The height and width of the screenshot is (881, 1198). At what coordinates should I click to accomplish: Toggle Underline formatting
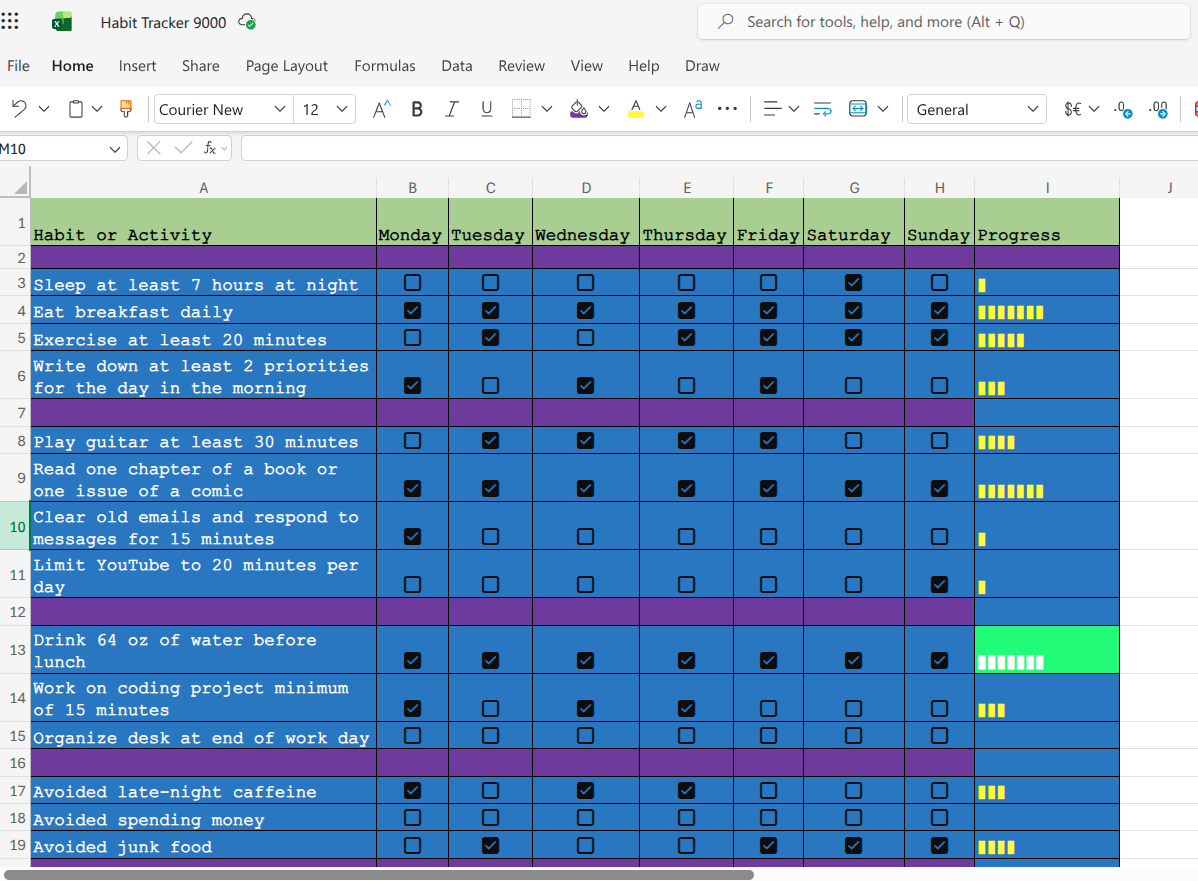[x=487, y=109]
